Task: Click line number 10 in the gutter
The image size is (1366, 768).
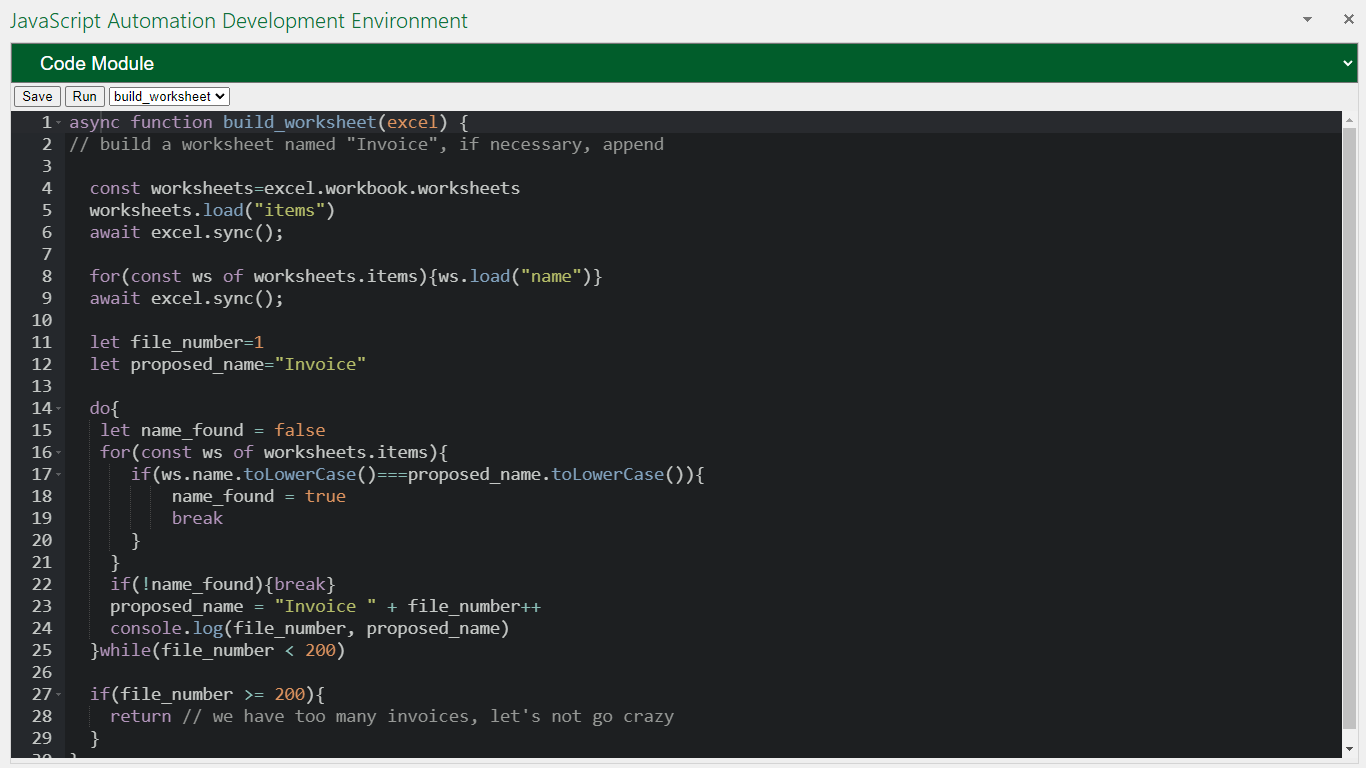Action: coord(41,320)
